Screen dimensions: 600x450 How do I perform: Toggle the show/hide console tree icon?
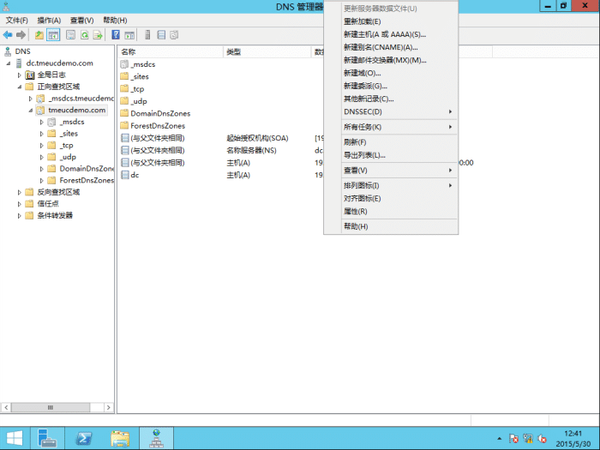click(53, 35)
